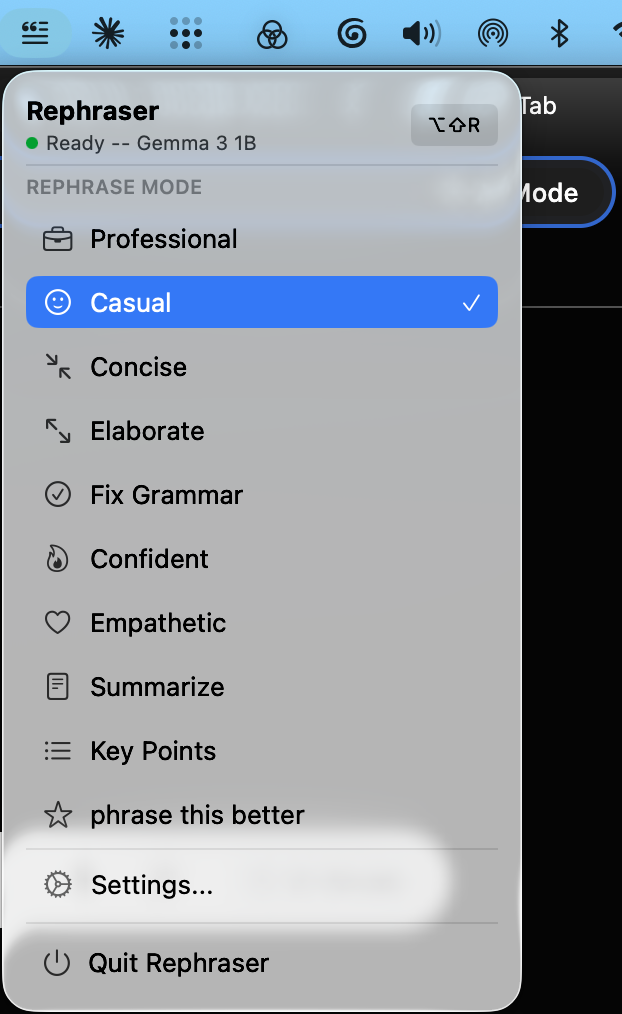622x1014 pixels.
Task: Quit Rephraser via the menu entry
Action: [x=179, y=962]
